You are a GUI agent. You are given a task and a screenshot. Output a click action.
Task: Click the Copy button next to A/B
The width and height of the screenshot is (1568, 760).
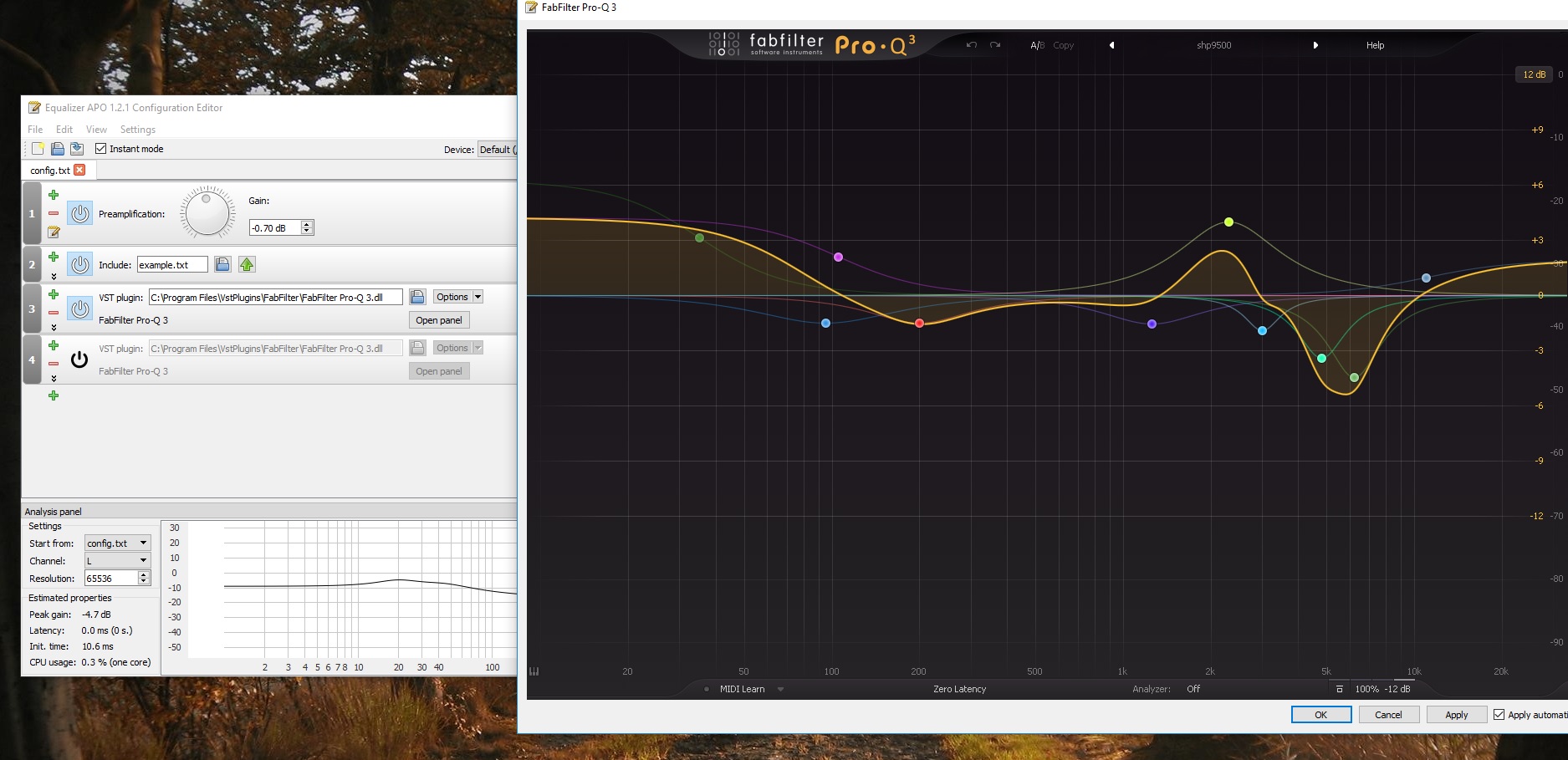(x=1064, y=45)
